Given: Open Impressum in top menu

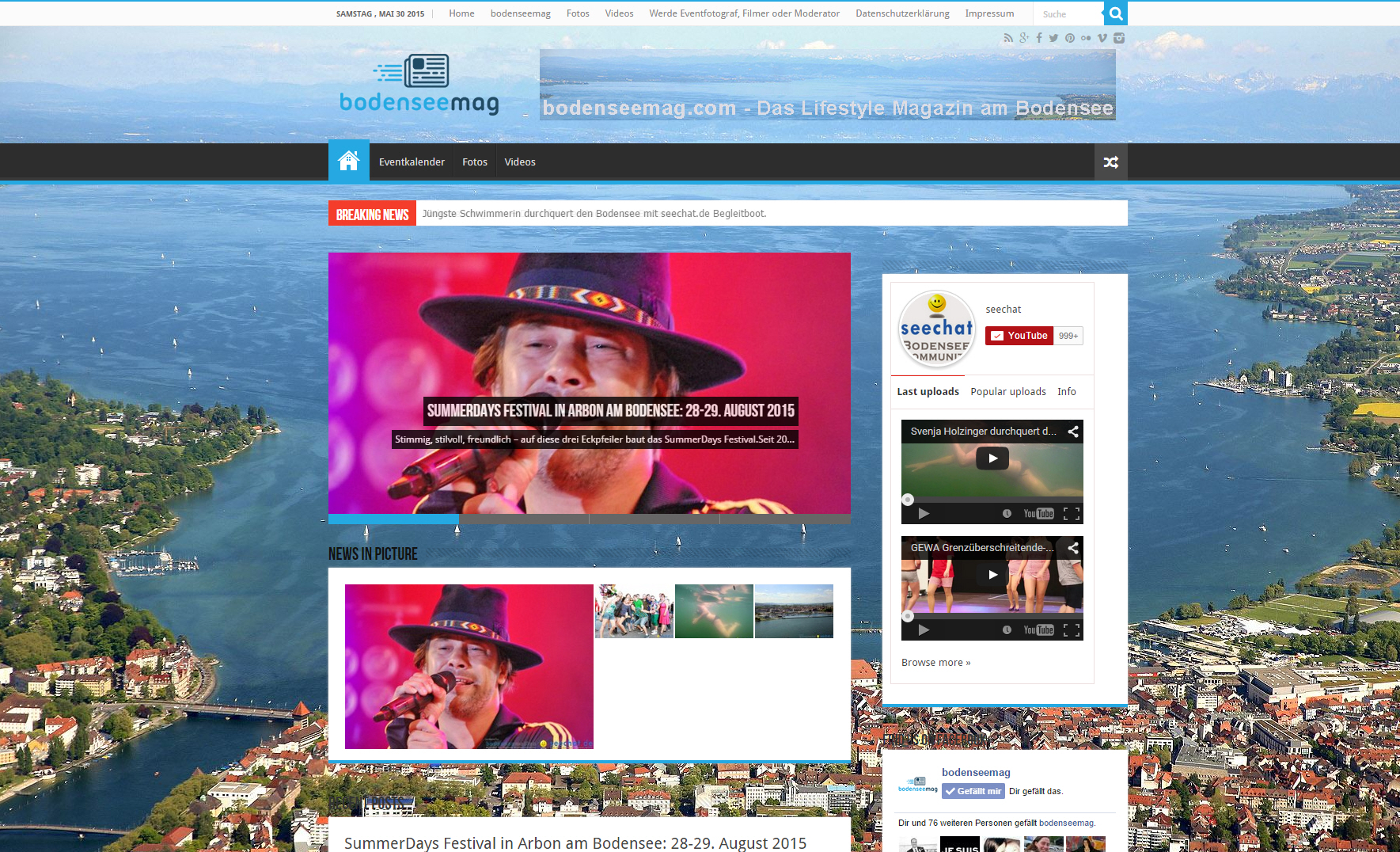Looking at the screenshot, I should 989,13.
